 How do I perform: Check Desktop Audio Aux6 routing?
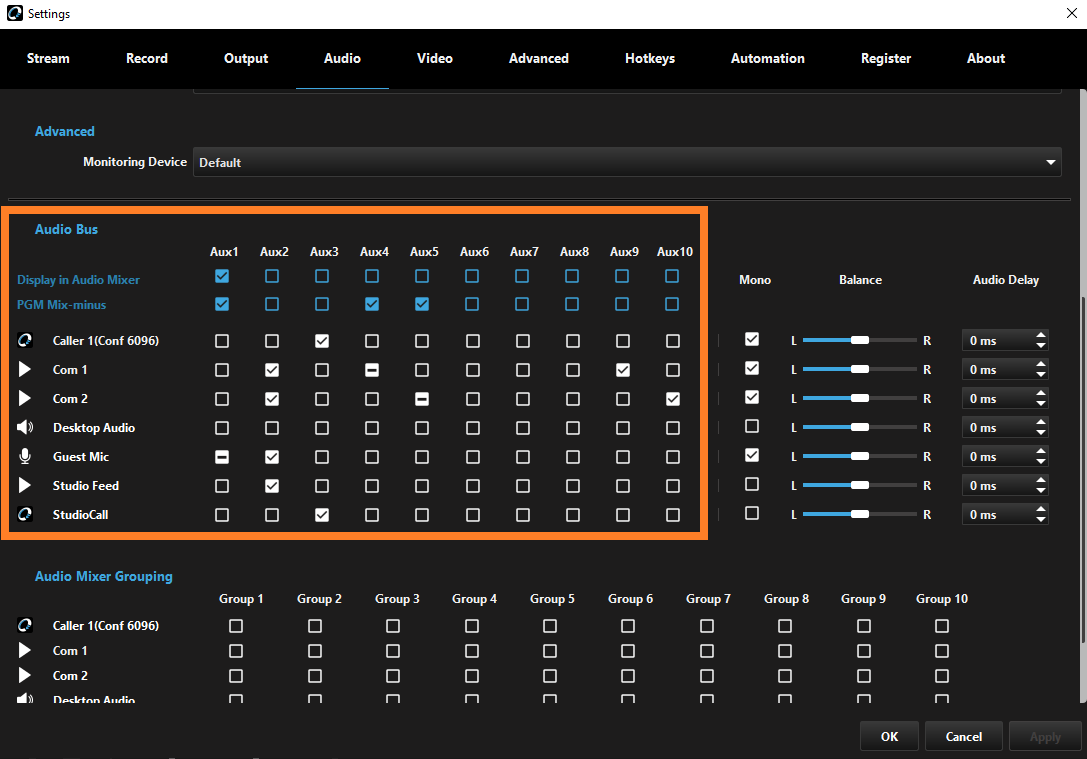coord(473,428)
